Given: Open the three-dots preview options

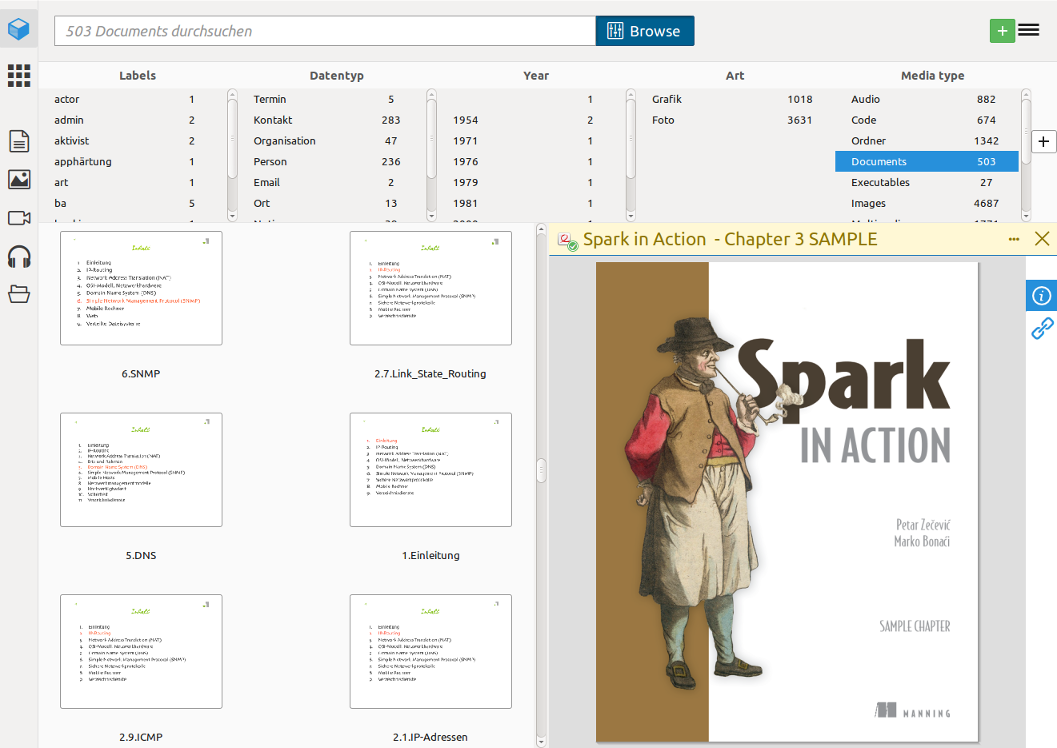Looking at the screenshot, I should 1014,239.
